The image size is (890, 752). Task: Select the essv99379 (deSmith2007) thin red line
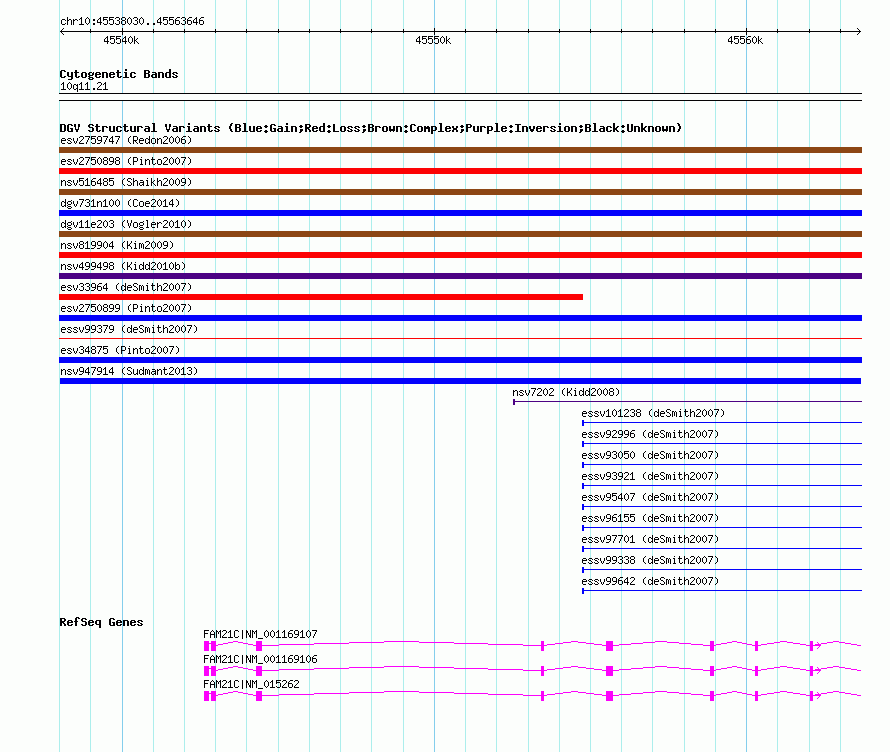tap(460, 339)
